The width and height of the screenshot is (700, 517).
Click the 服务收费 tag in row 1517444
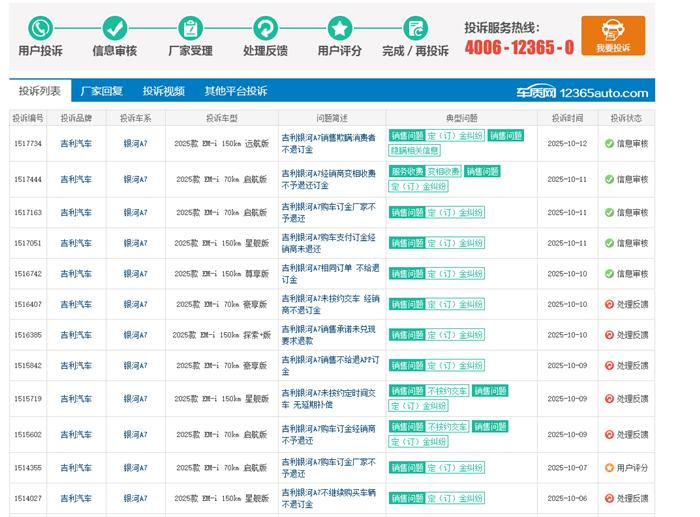tap(406, 171)
